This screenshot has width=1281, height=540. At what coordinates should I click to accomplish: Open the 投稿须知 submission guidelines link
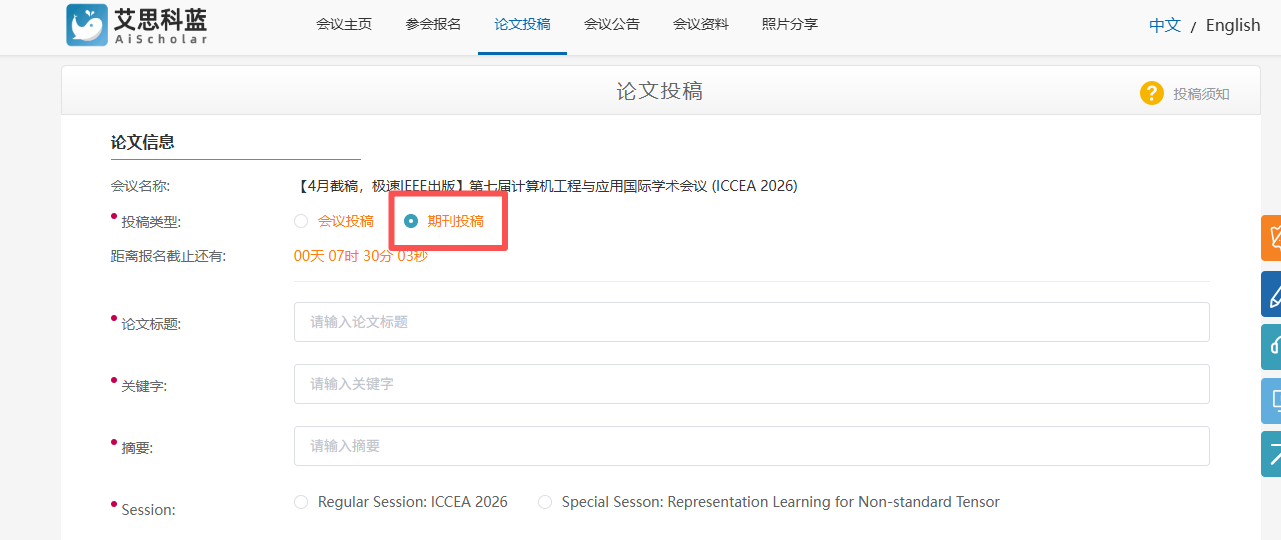pyautogui.click(x=1201, y=94)
